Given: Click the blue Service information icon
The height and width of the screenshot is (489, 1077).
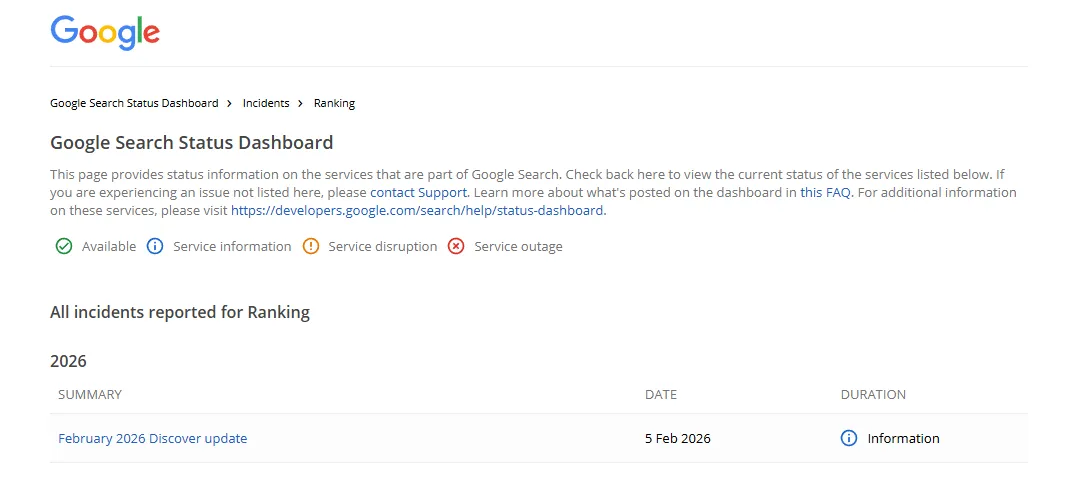Looking at the screenshot, I should [x=155, y=246].
